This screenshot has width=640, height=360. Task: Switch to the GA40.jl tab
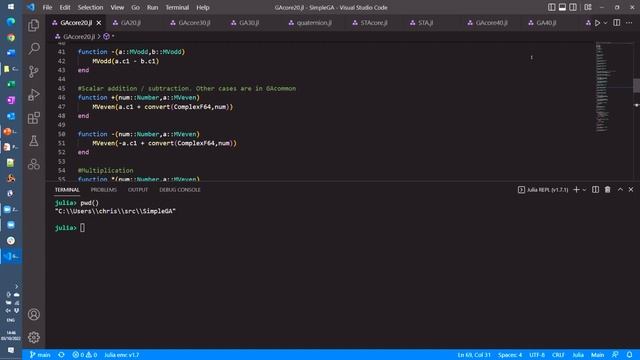(x=546, y=23)
